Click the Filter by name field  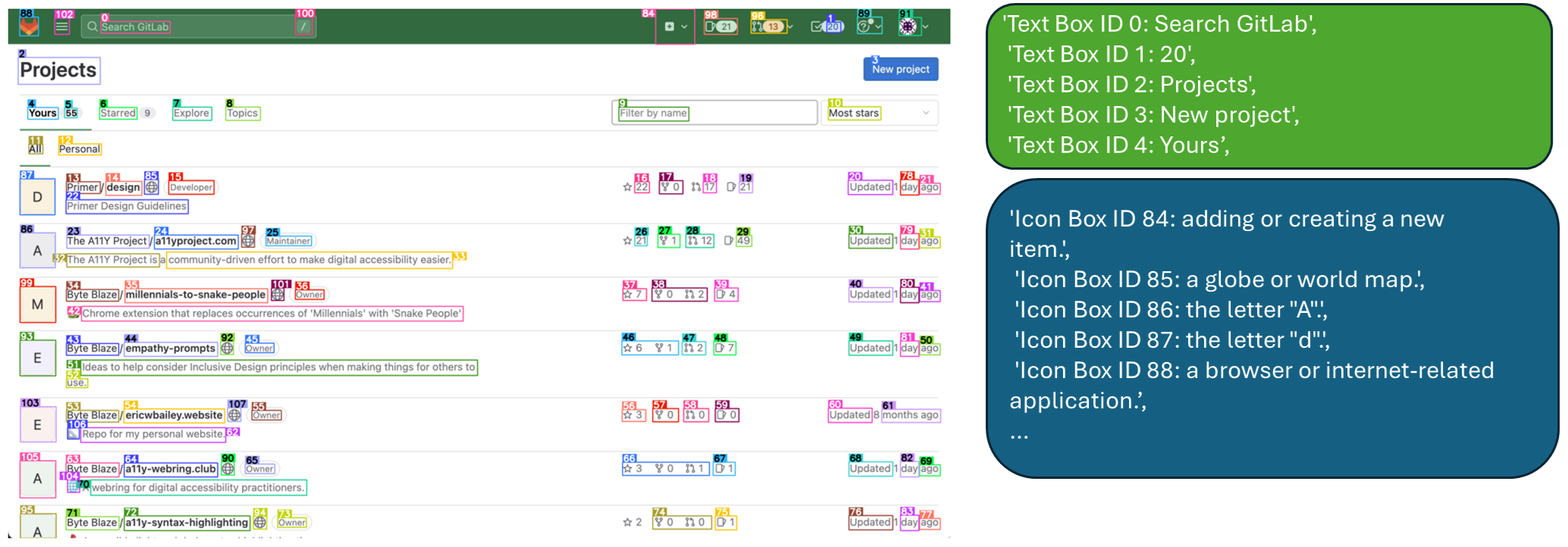[x=714, y=113]
